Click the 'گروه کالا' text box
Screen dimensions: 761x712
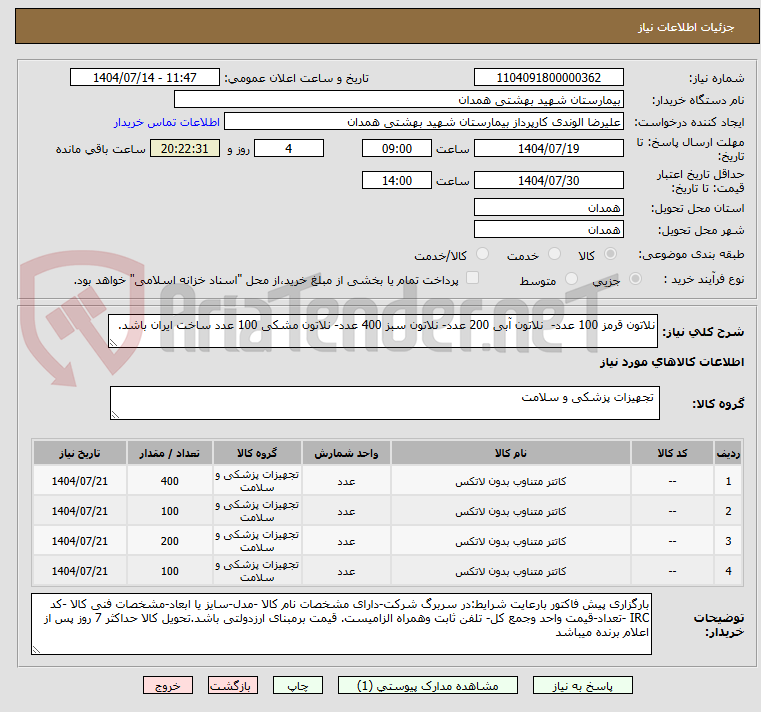pos(384,404)
